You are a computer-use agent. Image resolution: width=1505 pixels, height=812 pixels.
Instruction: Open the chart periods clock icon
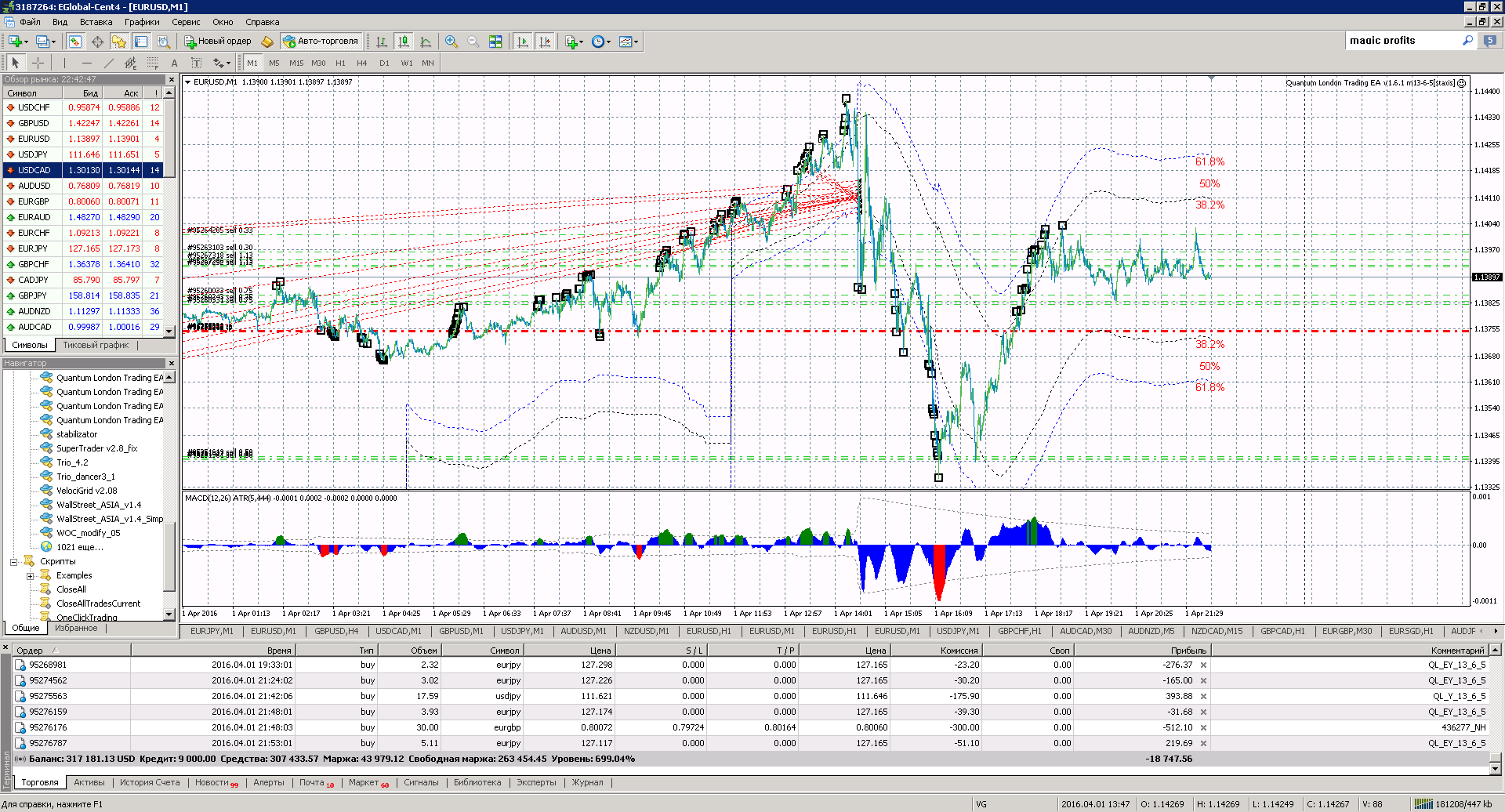(598, 42)
